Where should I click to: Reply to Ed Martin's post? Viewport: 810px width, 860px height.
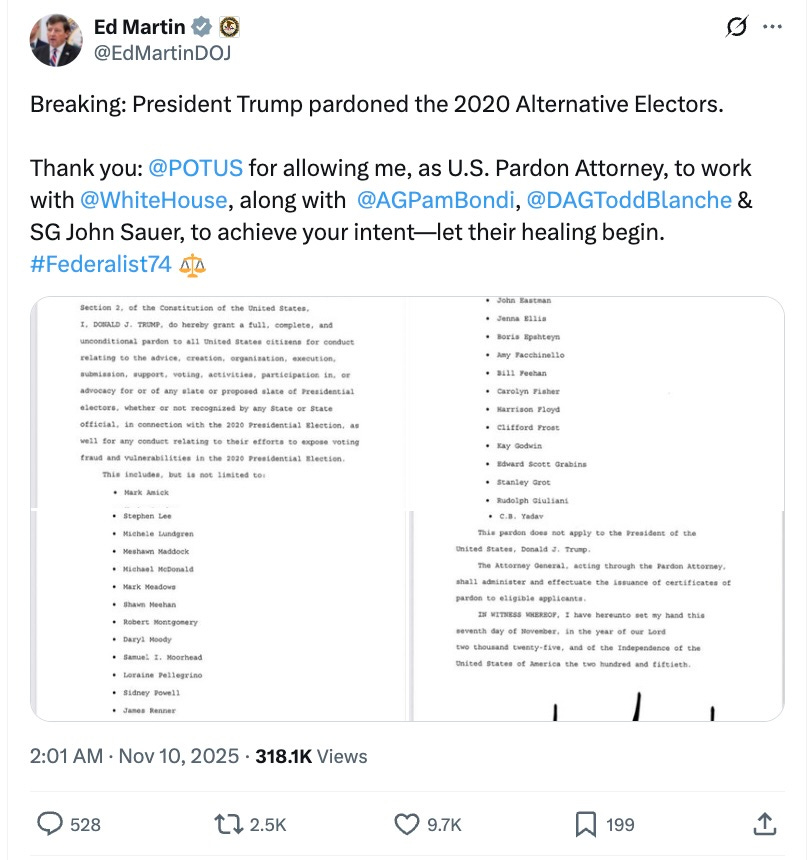[52, 824]
